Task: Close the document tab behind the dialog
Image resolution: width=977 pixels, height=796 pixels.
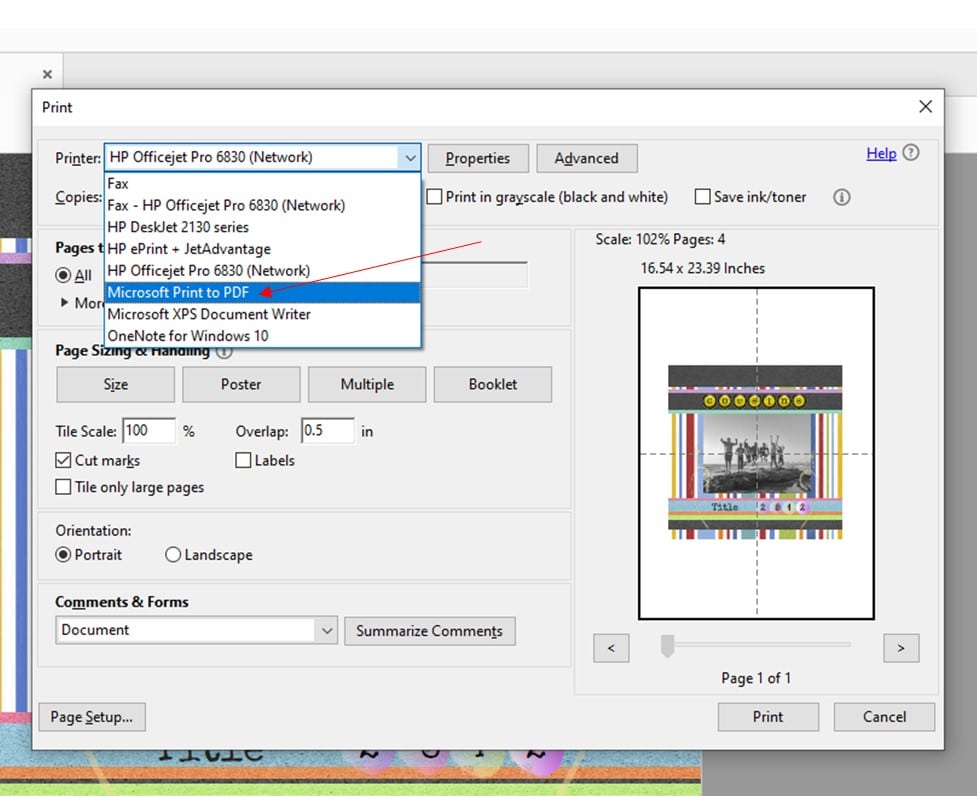Action: click(47, 75)
